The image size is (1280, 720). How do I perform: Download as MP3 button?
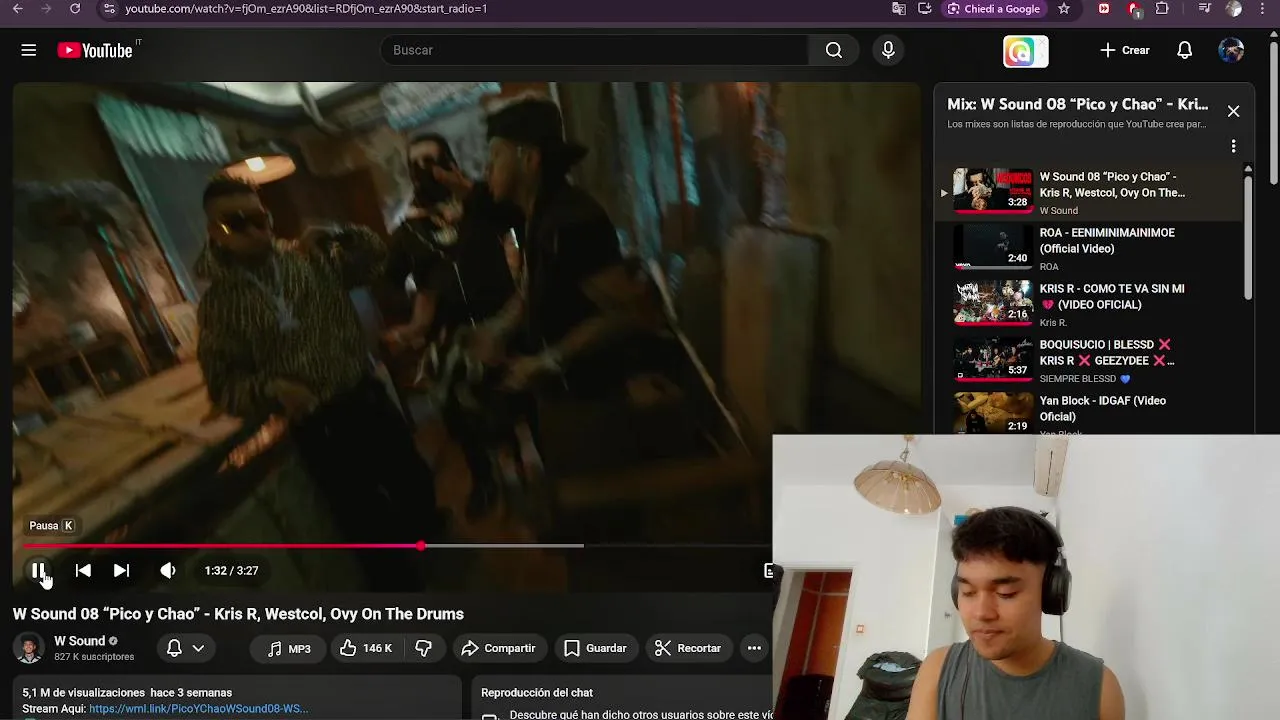pyautogui.click(x=289, y=648)
